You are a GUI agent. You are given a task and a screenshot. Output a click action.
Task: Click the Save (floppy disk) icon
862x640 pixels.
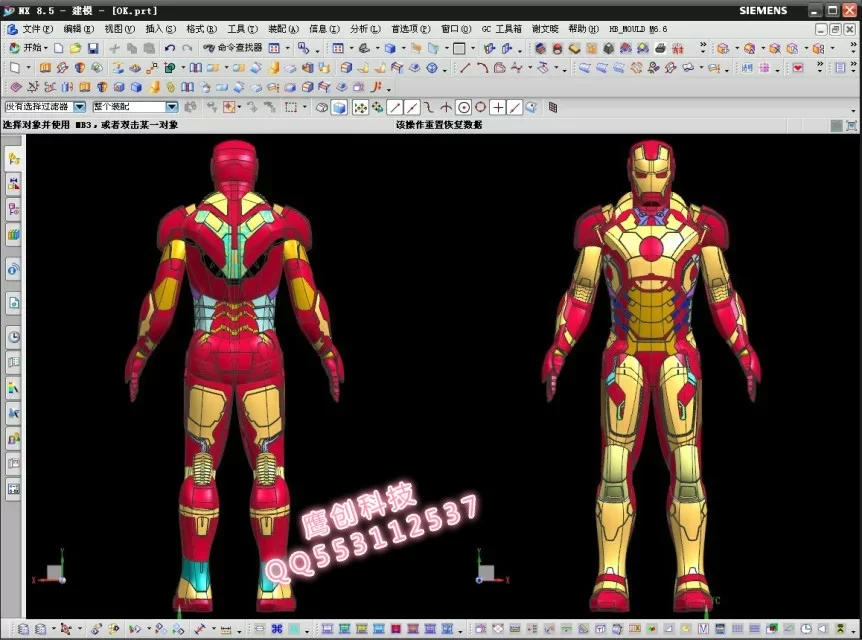tap(93, 48)
